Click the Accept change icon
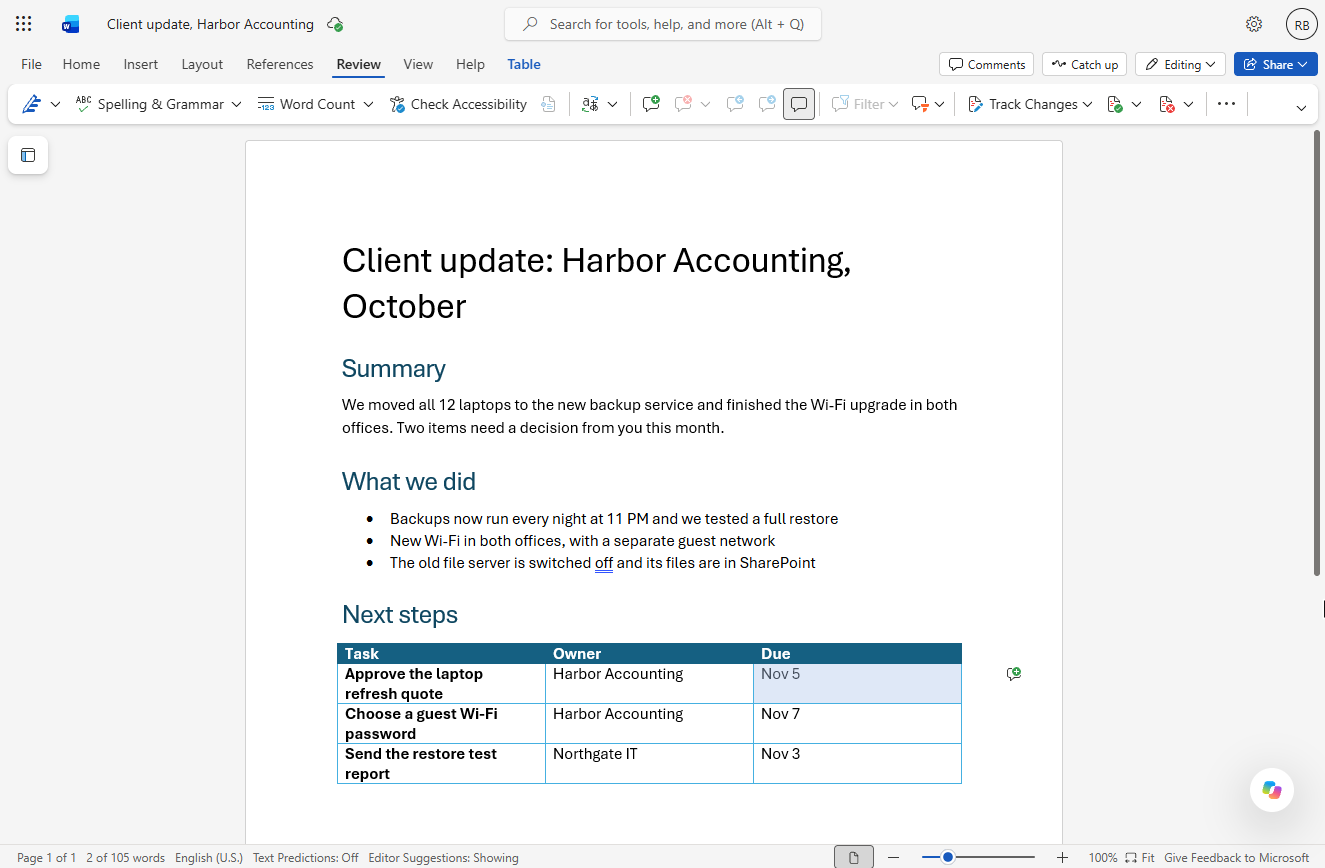 pos(1115,104)
